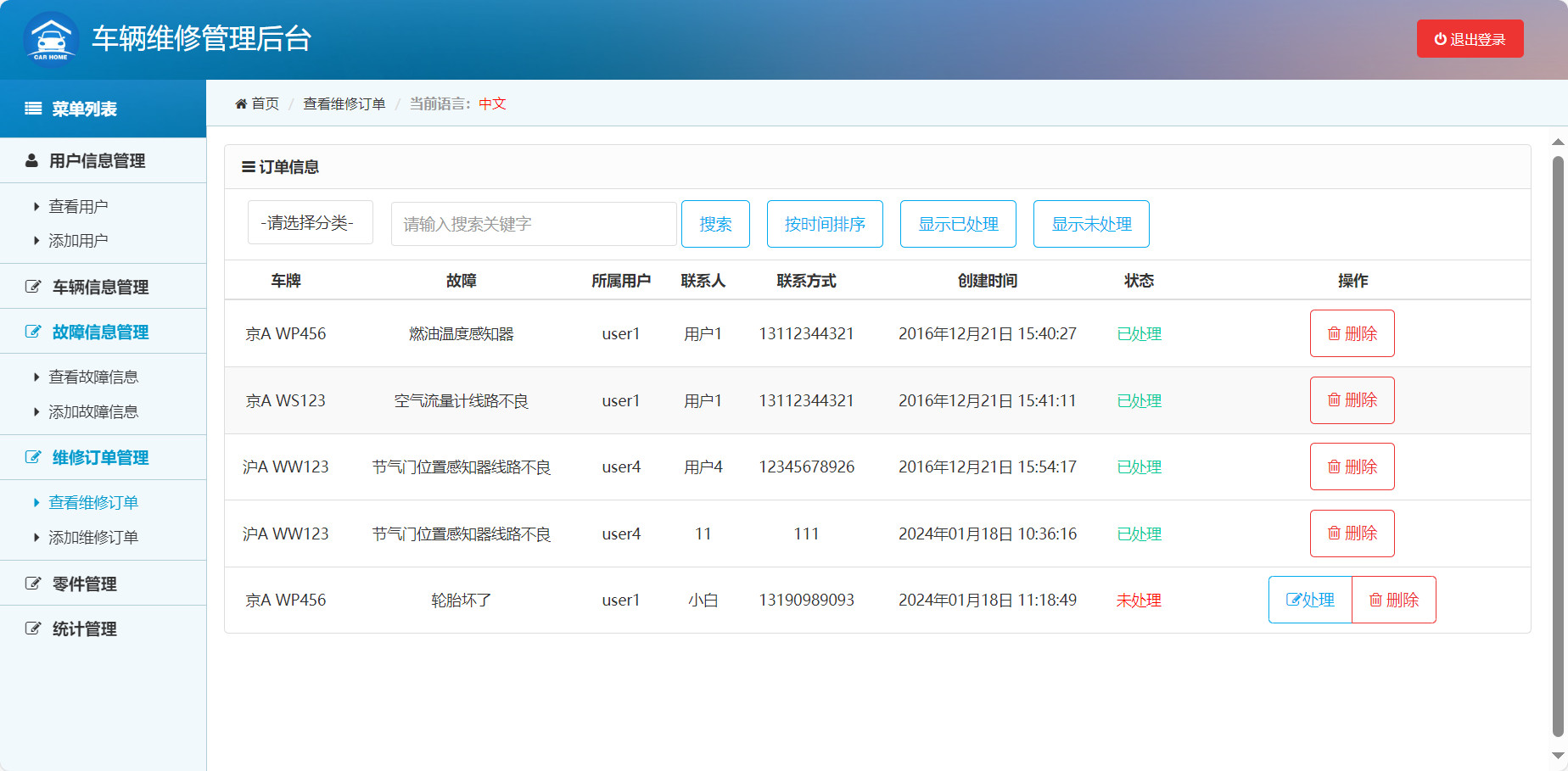Click the Car Home logo icon
The image size is (1568, 771).
51,39
